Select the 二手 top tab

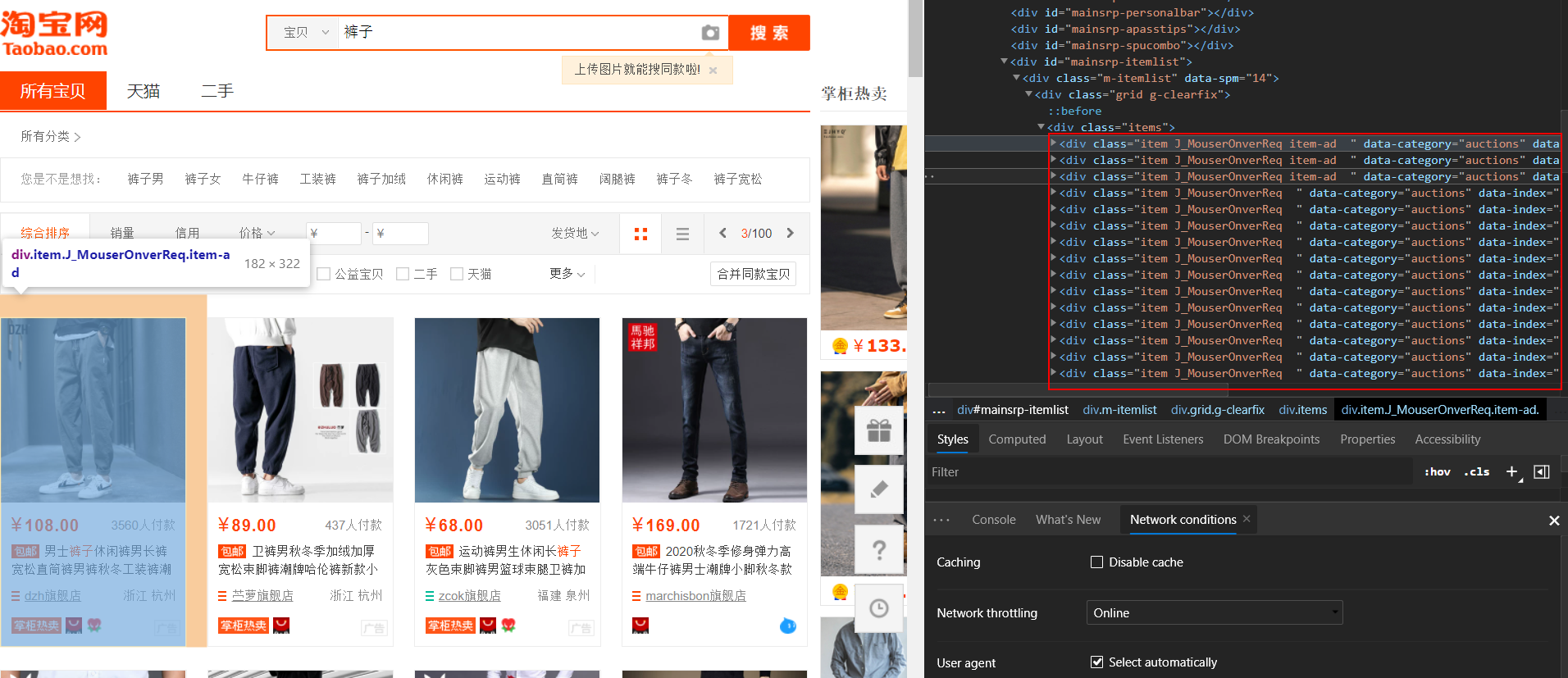tap(217, 91)
